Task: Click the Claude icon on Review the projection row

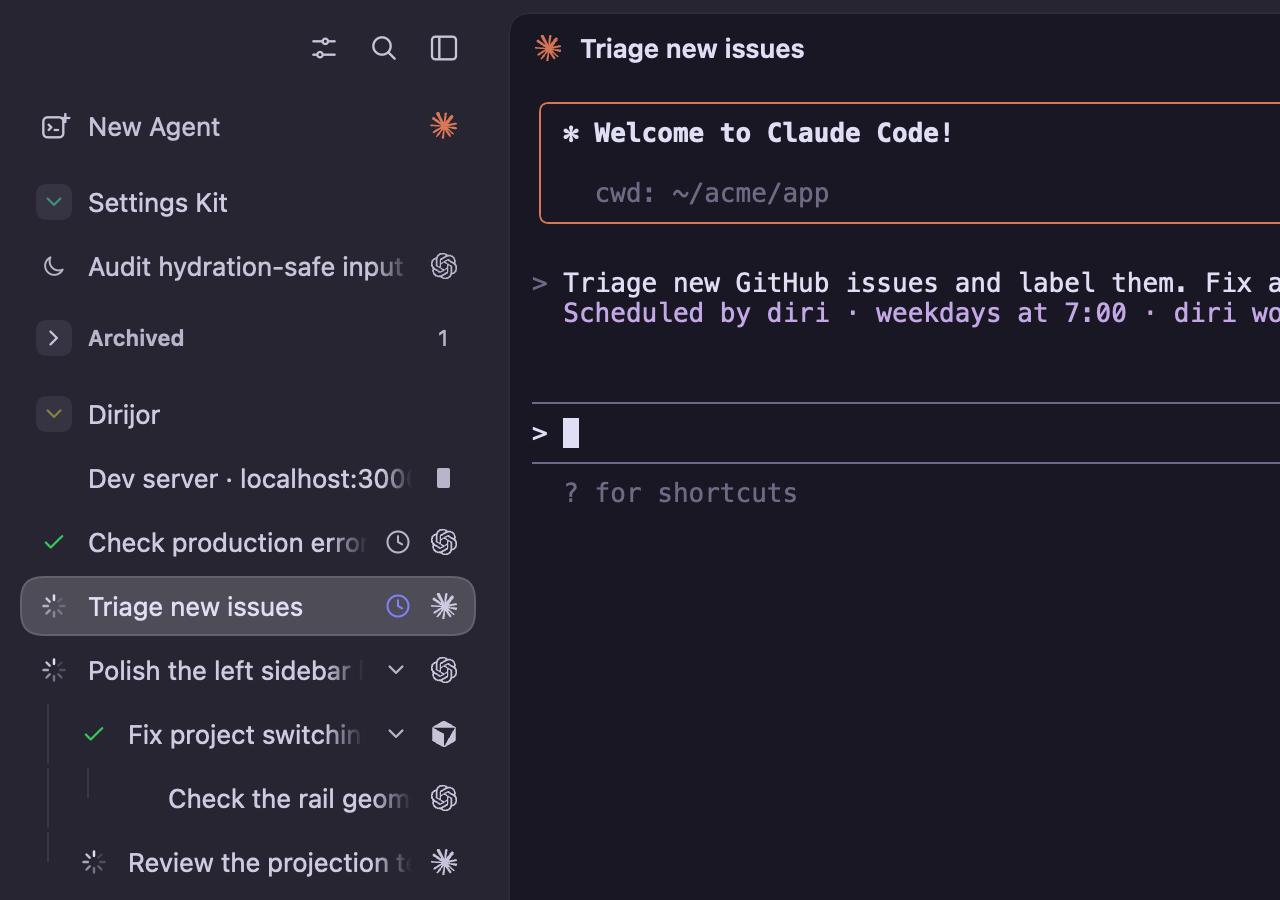Action: [444, 862]
